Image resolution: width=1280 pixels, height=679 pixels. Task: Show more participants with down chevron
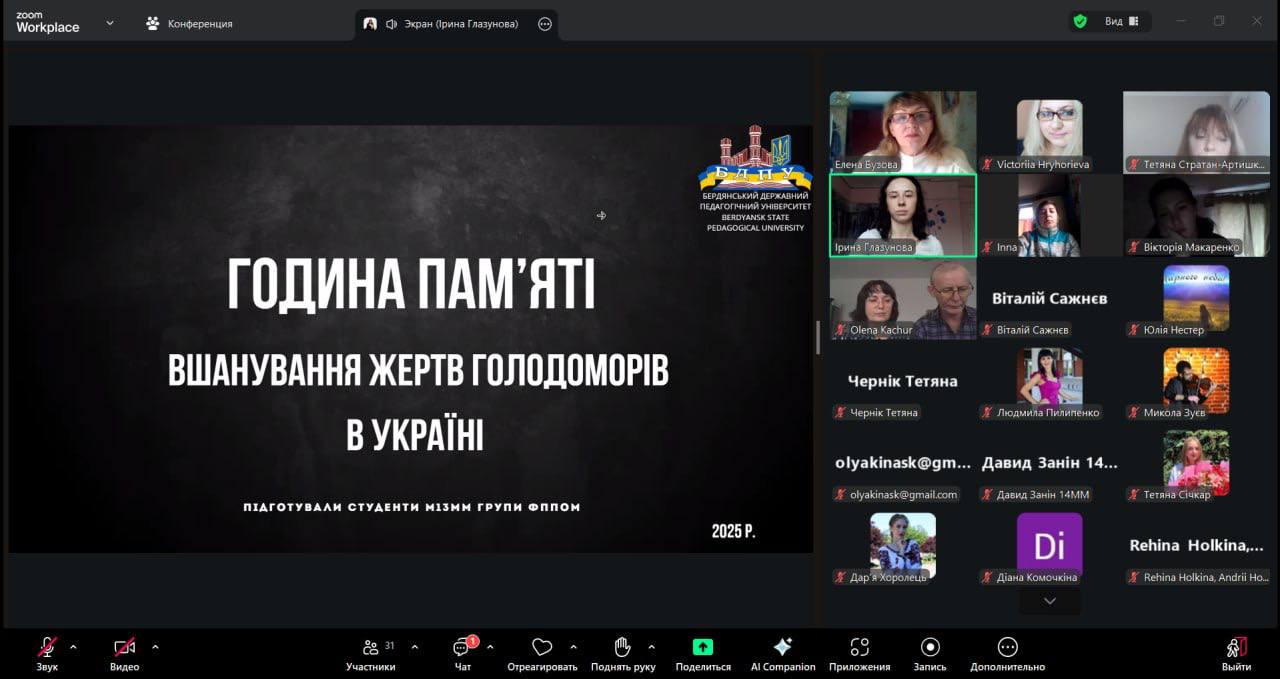pos(1049,601)
